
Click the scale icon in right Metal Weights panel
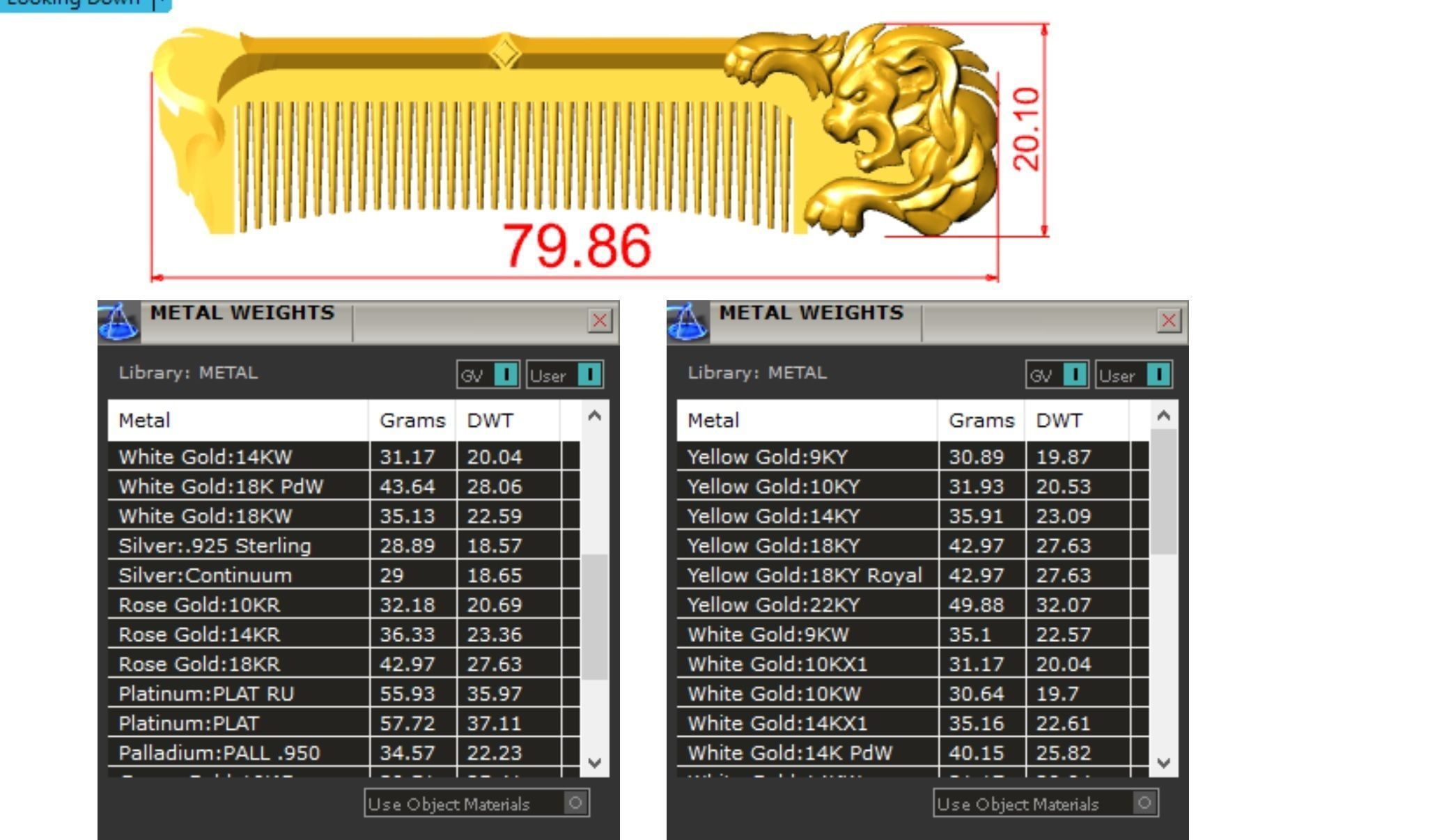tap(688, 322)
